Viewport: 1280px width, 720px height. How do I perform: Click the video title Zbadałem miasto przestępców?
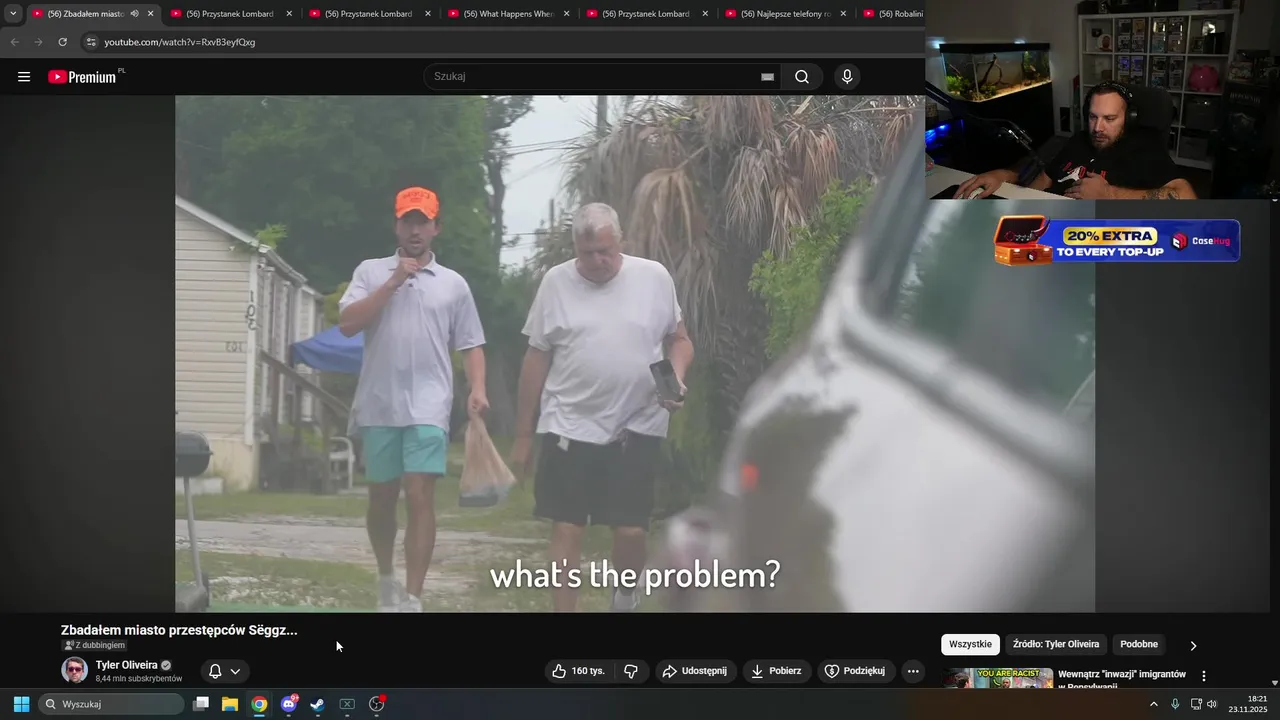[x=179, y=630]
